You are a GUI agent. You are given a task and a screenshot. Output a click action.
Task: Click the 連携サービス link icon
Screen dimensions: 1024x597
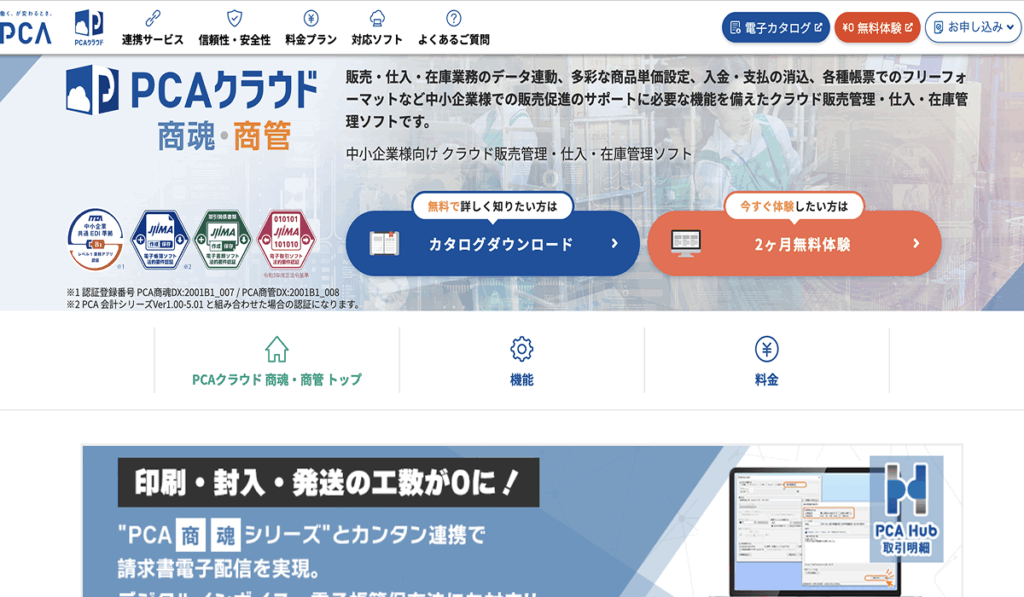(x=152, y=18)
